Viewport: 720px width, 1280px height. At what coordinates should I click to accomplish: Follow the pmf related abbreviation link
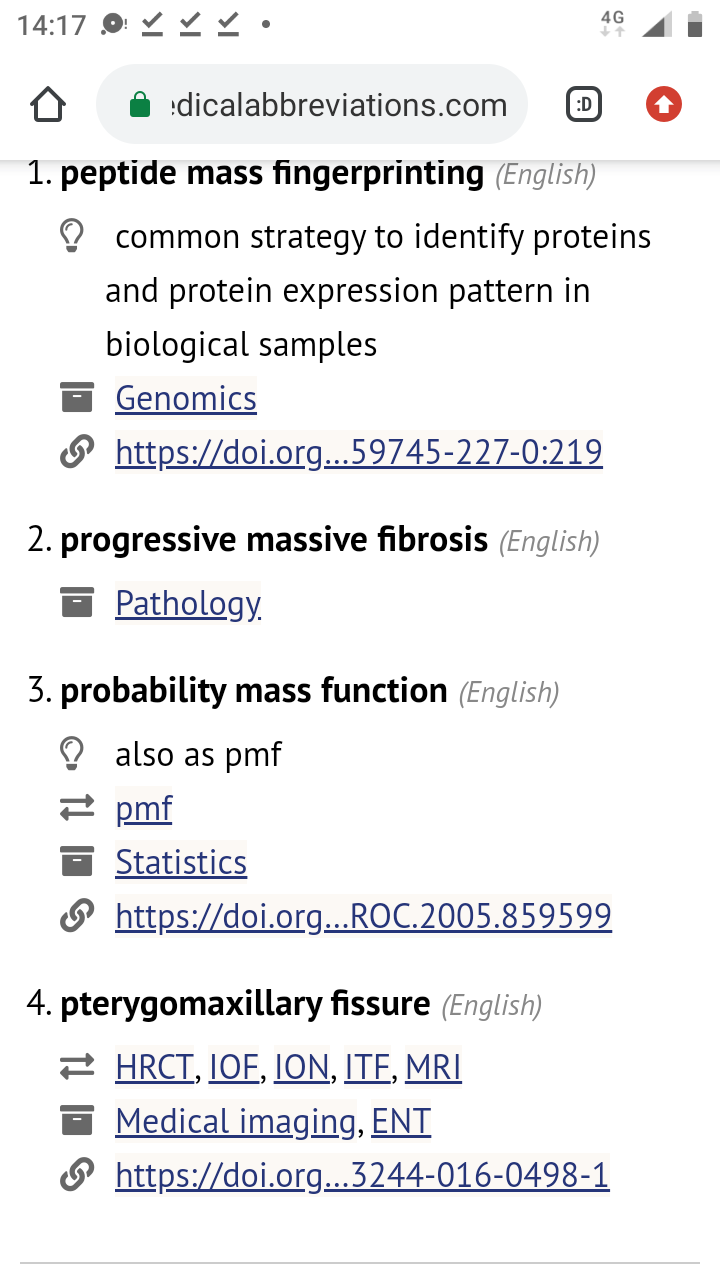[144, 808]
